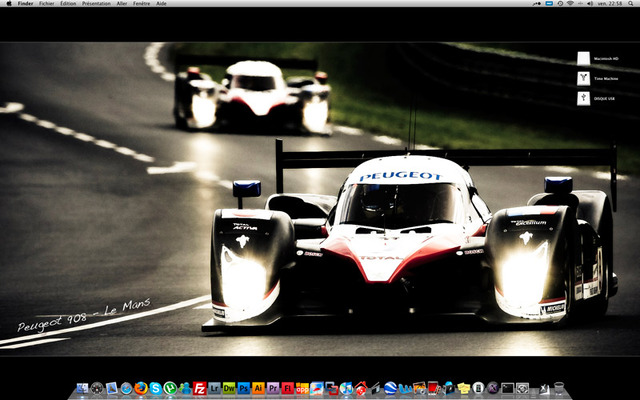Click the blue menu bar status icon
The width and height of the screenshot is (640, 400).
tap(549, 3)
